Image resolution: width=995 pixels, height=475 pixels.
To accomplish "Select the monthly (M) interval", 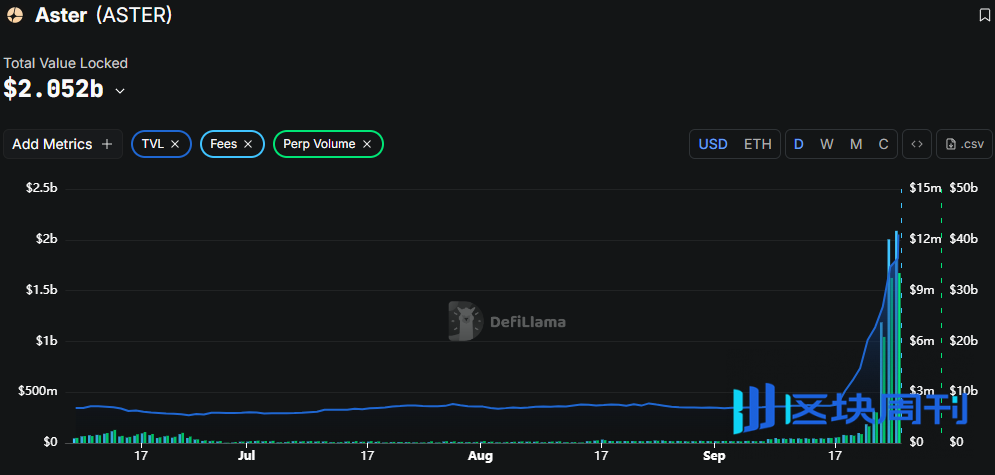I will [x=856, y=144].
